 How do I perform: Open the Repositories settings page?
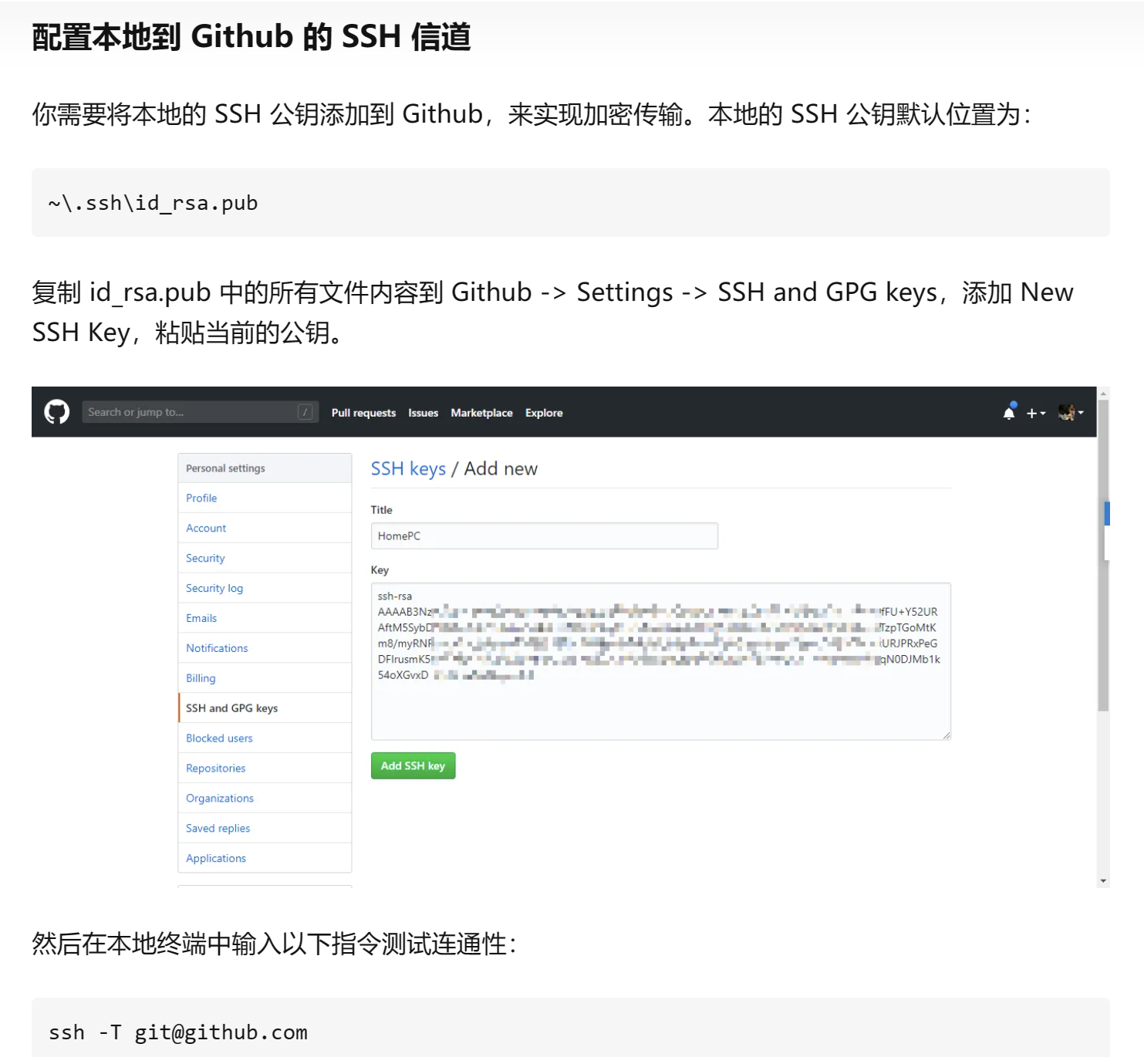[x=265, y=768]
